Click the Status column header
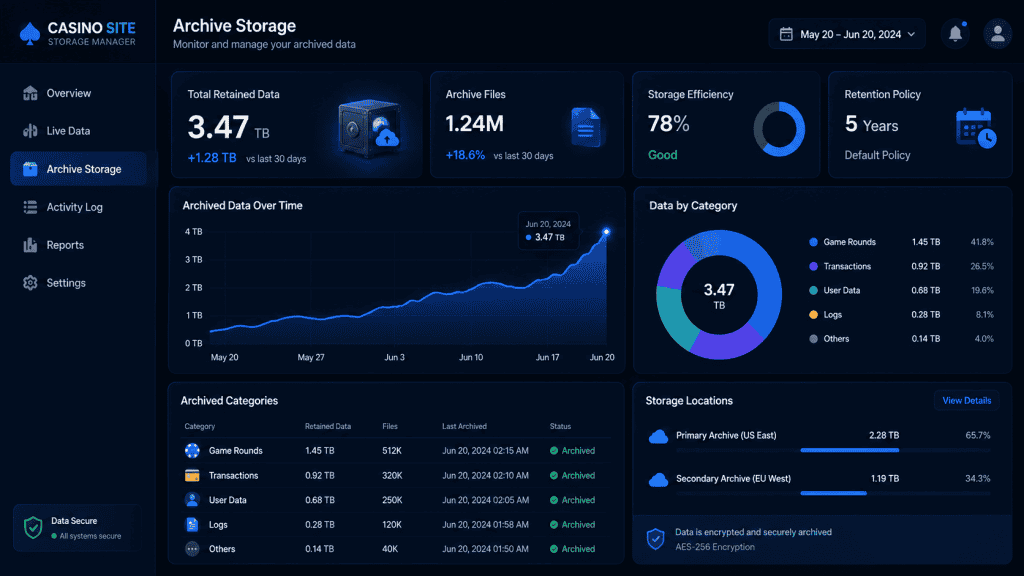The width and height of the screenshot is (1024, 576). pyautogui.click(x=560, y=426)
